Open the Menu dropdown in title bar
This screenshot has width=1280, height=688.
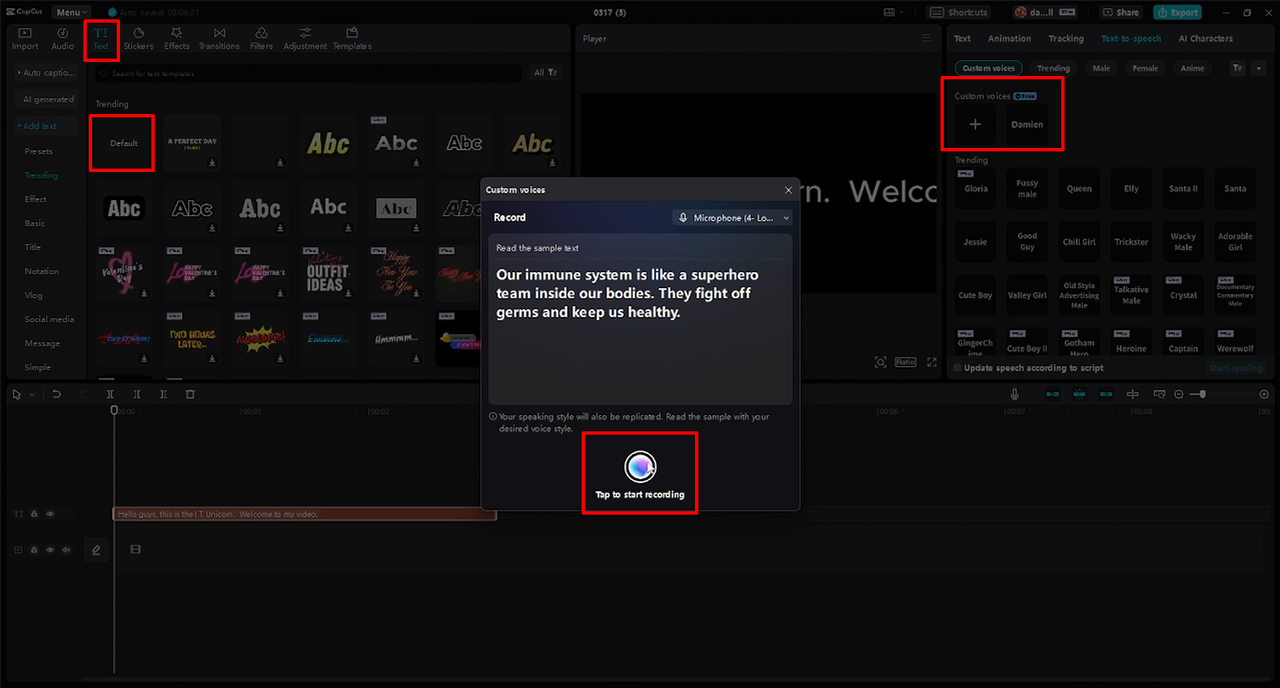pos(71,12)
